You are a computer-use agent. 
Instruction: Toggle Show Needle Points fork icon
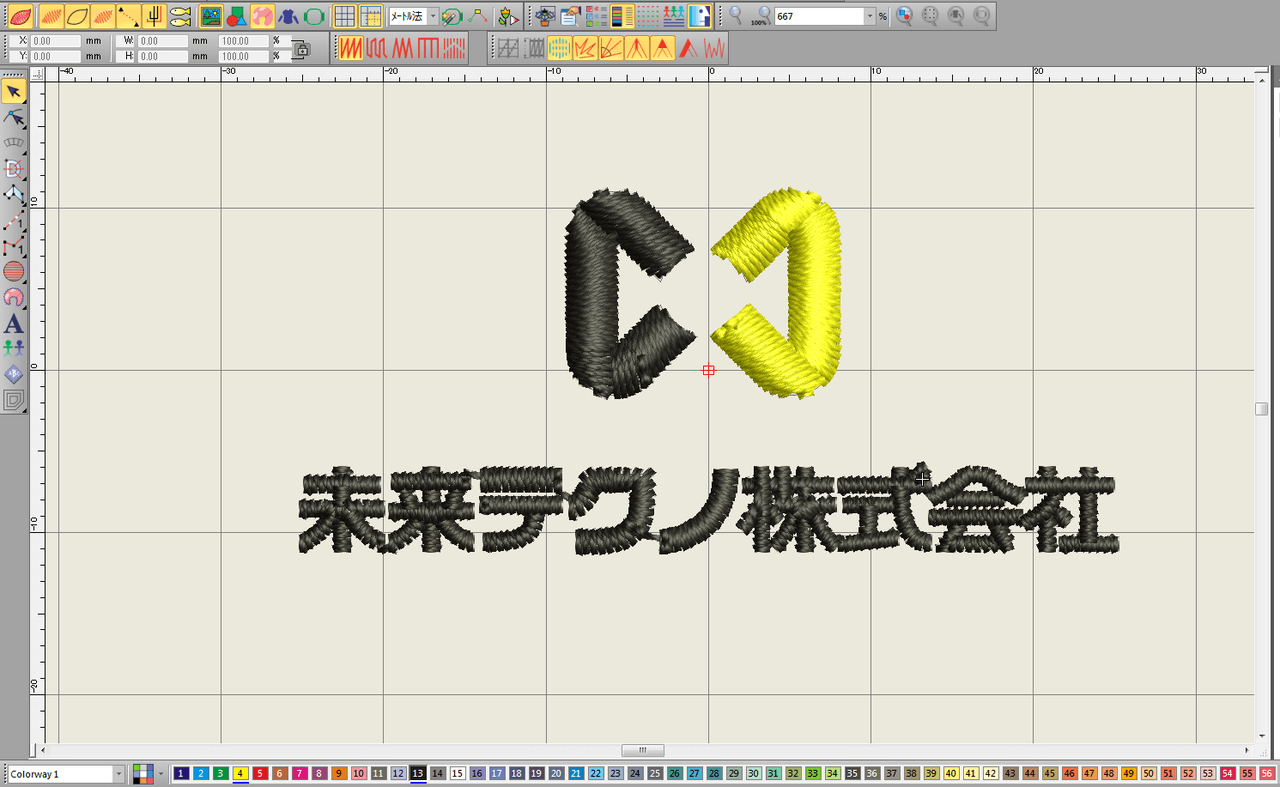(x=154, y=16)
